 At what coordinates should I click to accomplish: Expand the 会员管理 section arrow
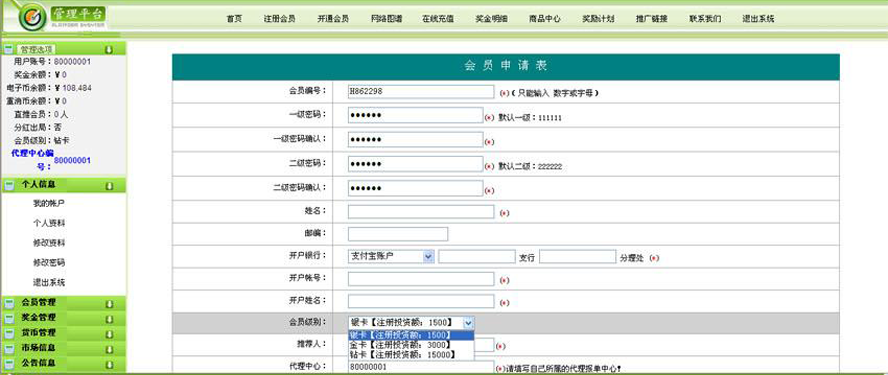coord(109,304)
